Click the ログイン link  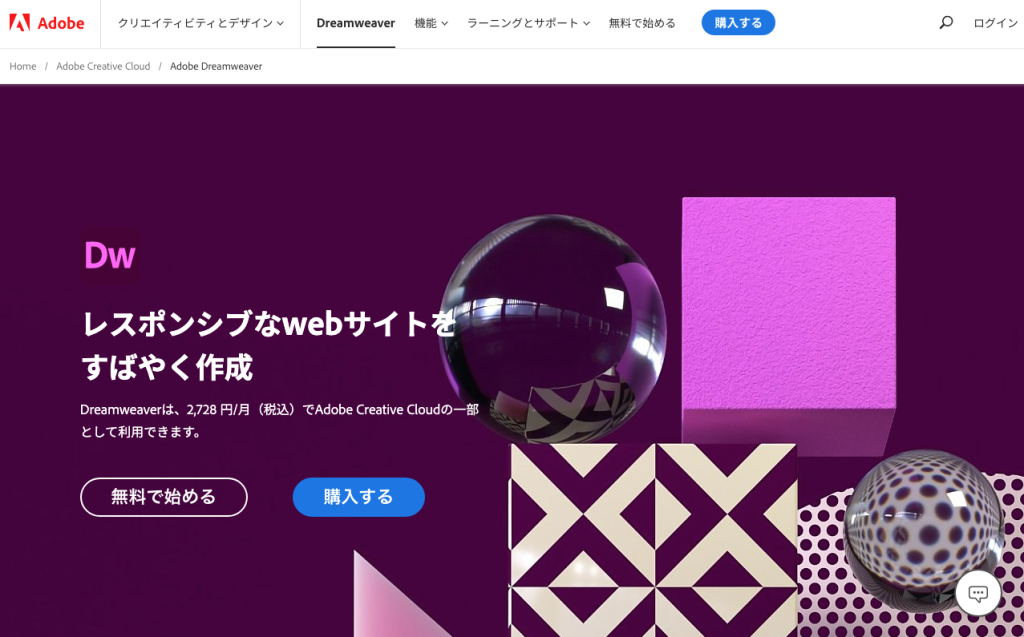pyautogui.click(x=995, y=23)
